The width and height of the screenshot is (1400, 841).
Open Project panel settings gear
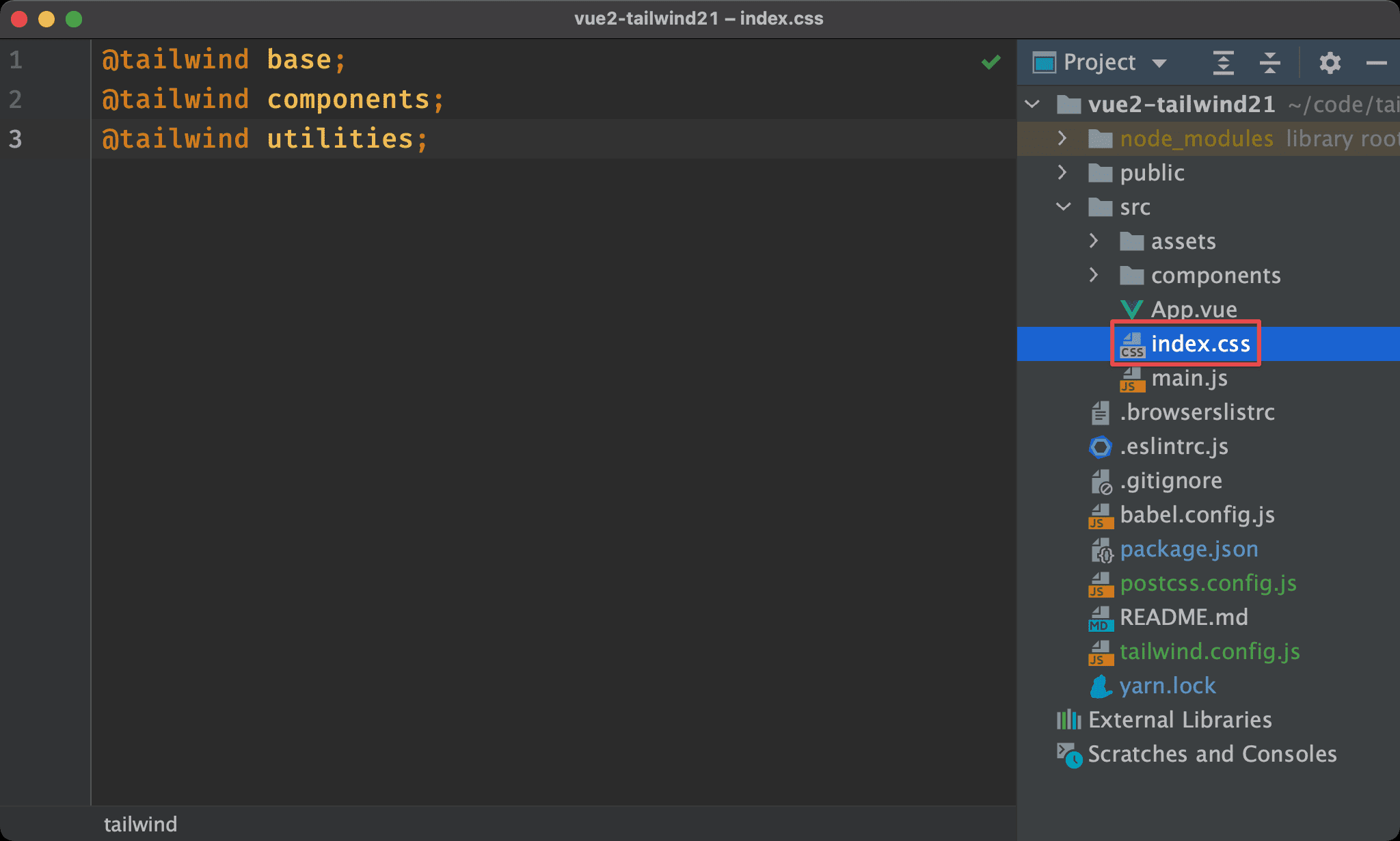pos(1330,63)
